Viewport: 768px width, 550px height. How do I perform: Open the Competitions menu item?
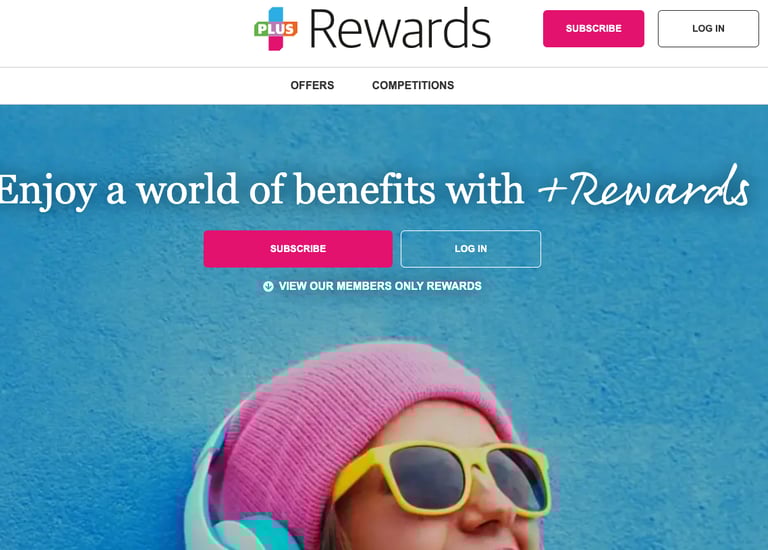coord(413,85)
